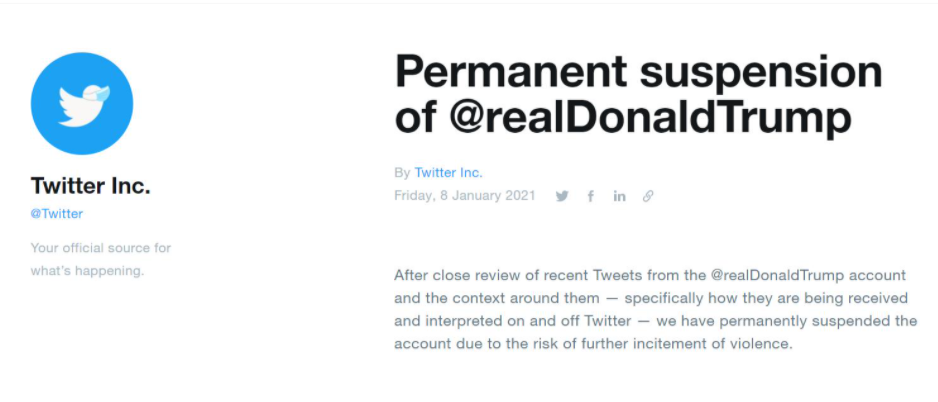Click the date Friday, 8 January 2021

click(465, 196)
